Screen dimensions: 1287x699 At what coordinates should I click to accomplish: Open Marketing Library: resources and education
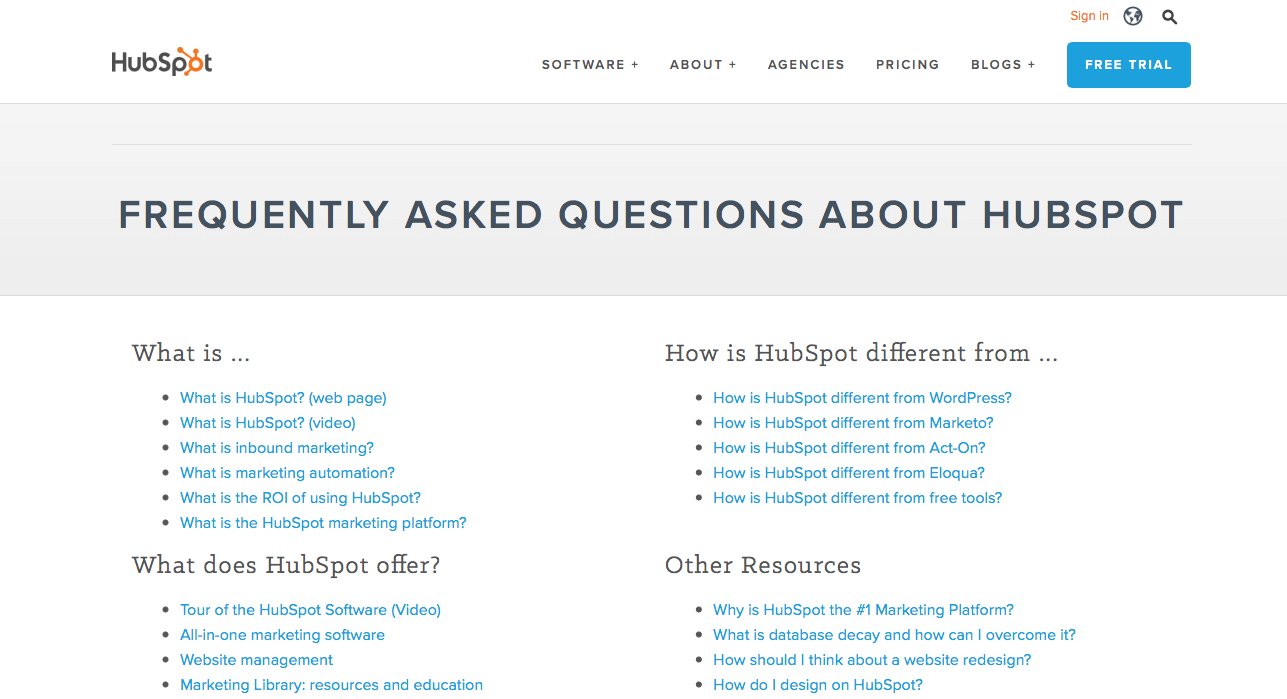point(331,685)
